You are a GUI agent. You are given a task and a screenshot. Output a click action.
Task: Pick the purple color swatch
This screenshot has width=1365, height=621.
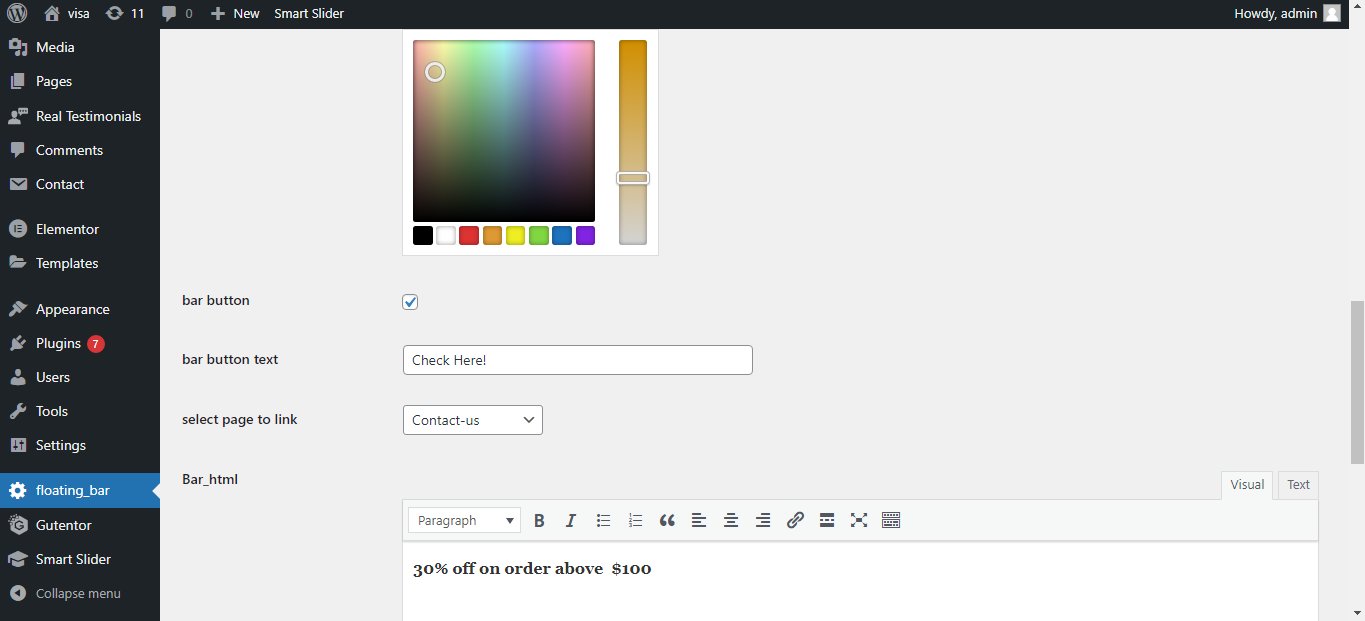click(x=586, y=236)
